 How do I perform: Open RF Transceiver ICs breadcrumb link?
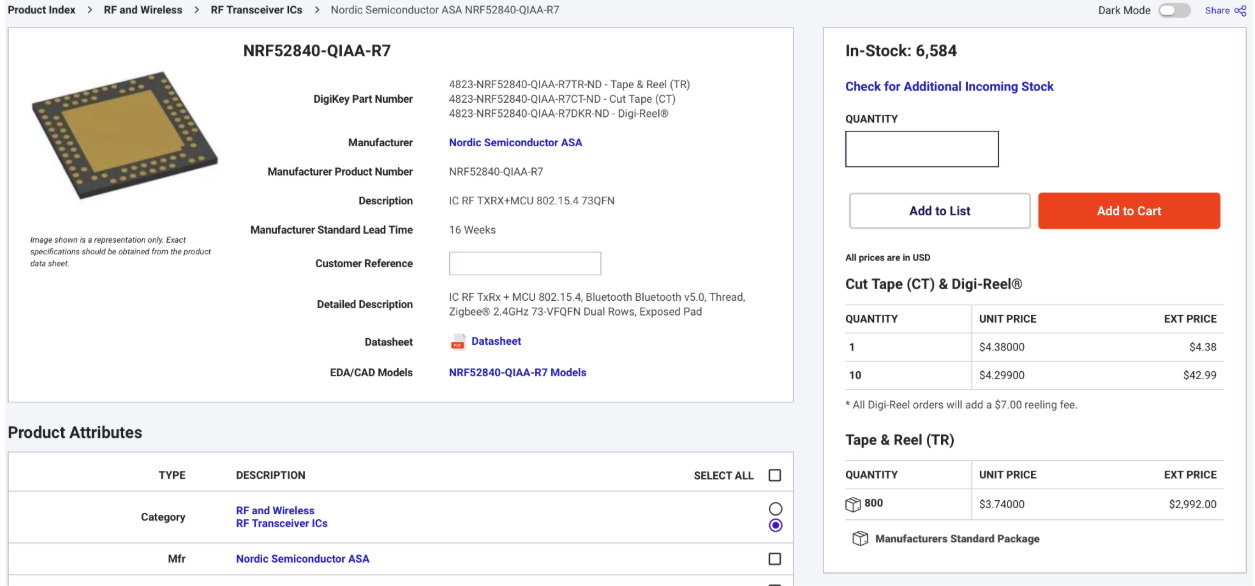tap(256, 10)
